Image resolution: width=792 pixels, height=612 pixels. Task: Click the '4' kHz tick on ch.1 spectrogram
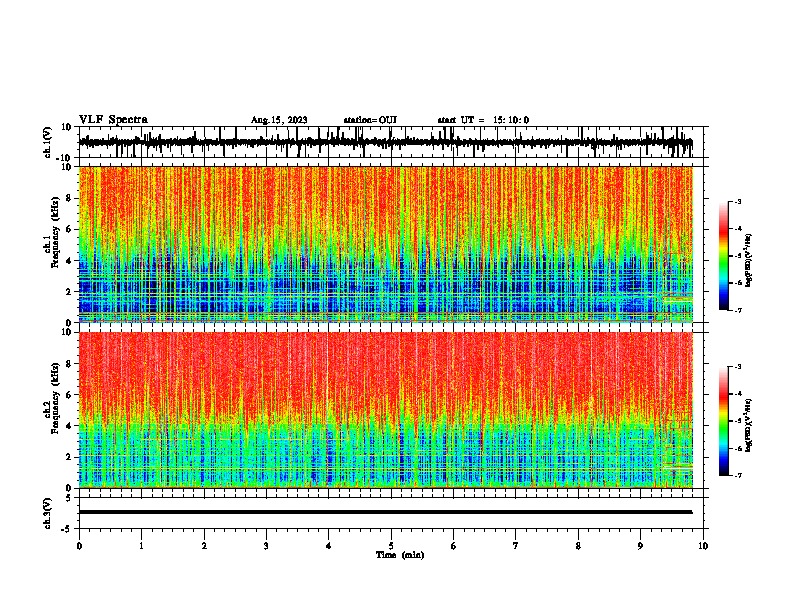coord(69,261)
